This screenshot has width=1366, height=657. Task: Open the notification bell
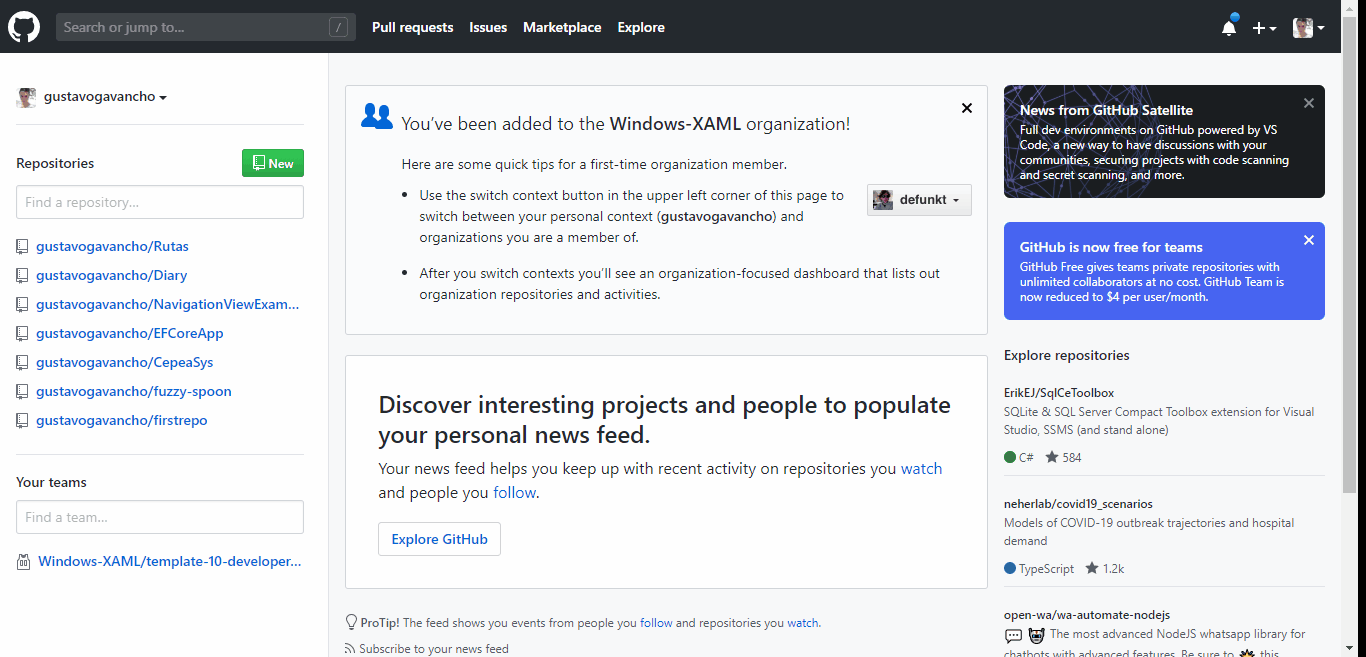1229,27
